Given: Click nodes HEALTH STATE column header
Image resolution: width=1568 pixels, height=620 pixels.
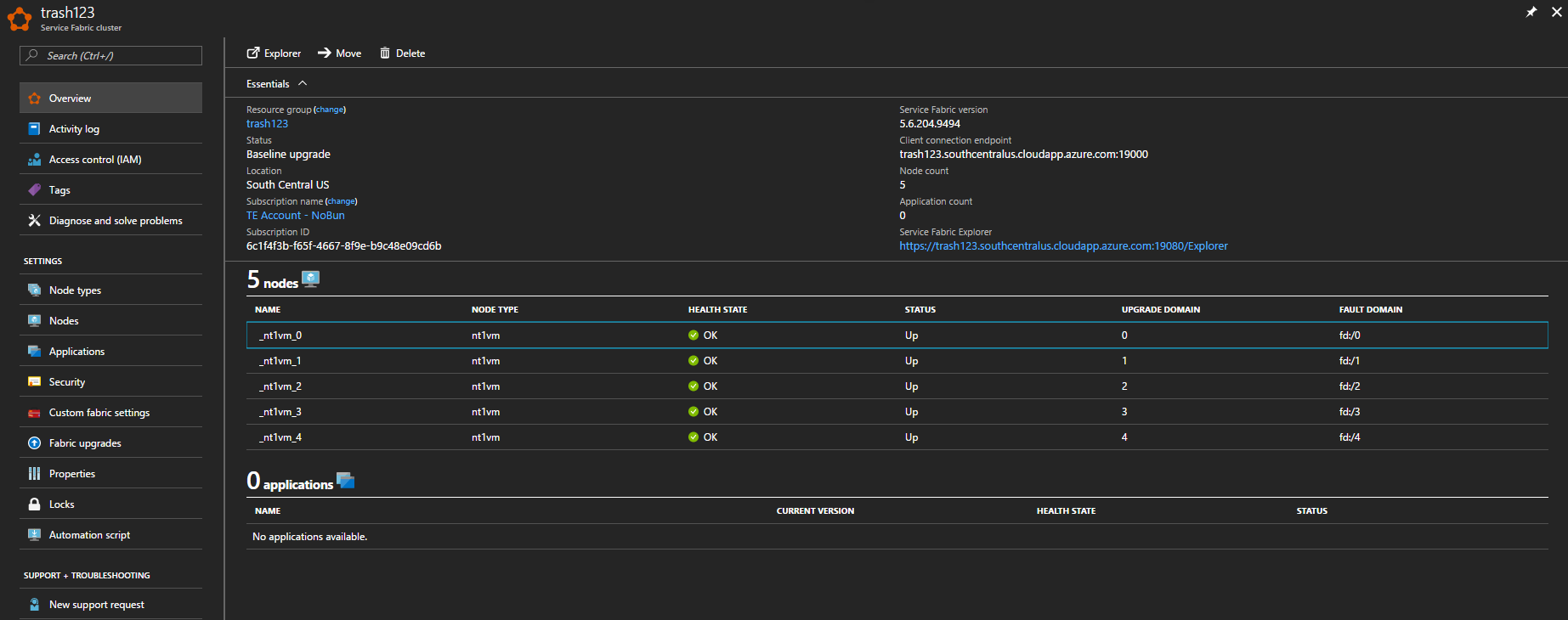Looking at the screenshot, I should (717, 309).
